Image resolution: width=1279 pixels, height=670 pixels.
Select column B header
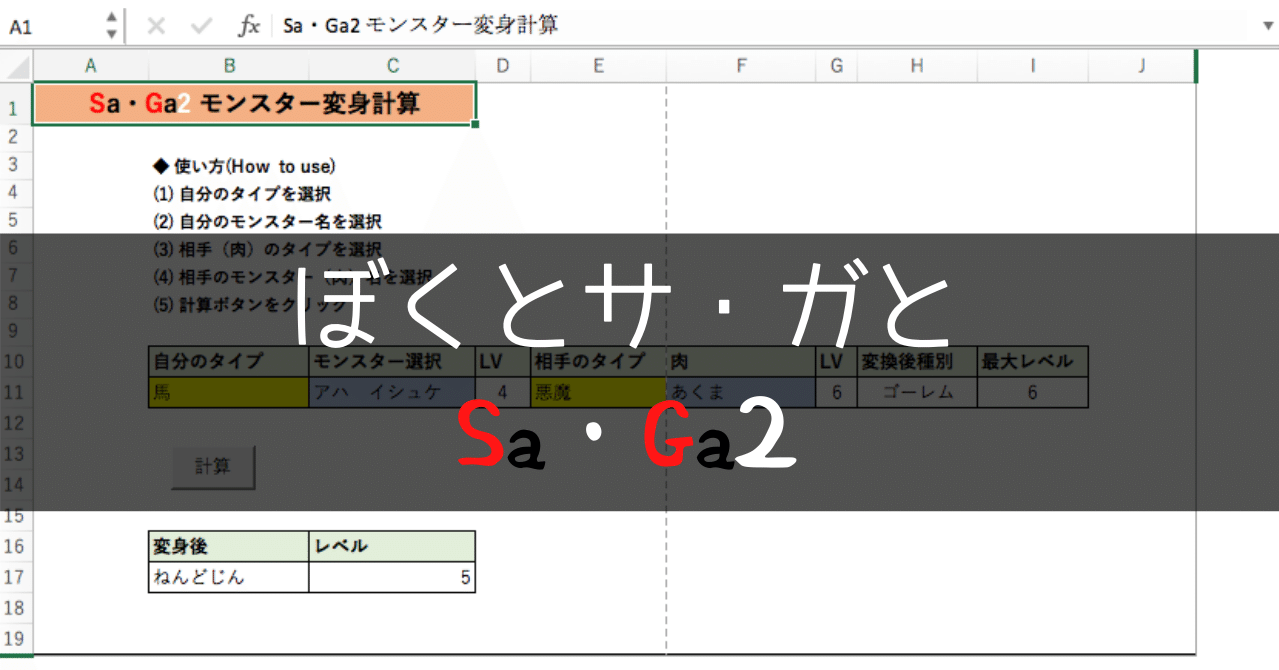coord(229,66)
